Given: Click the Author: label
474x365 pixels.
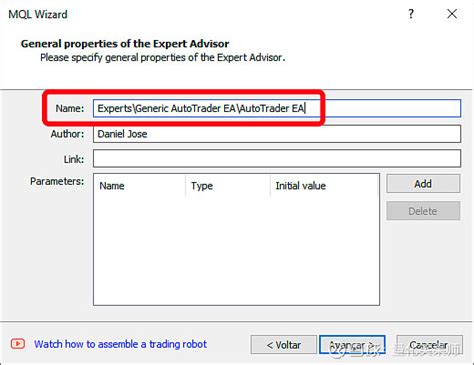Looking at the screenshot, I should point(67,134).
